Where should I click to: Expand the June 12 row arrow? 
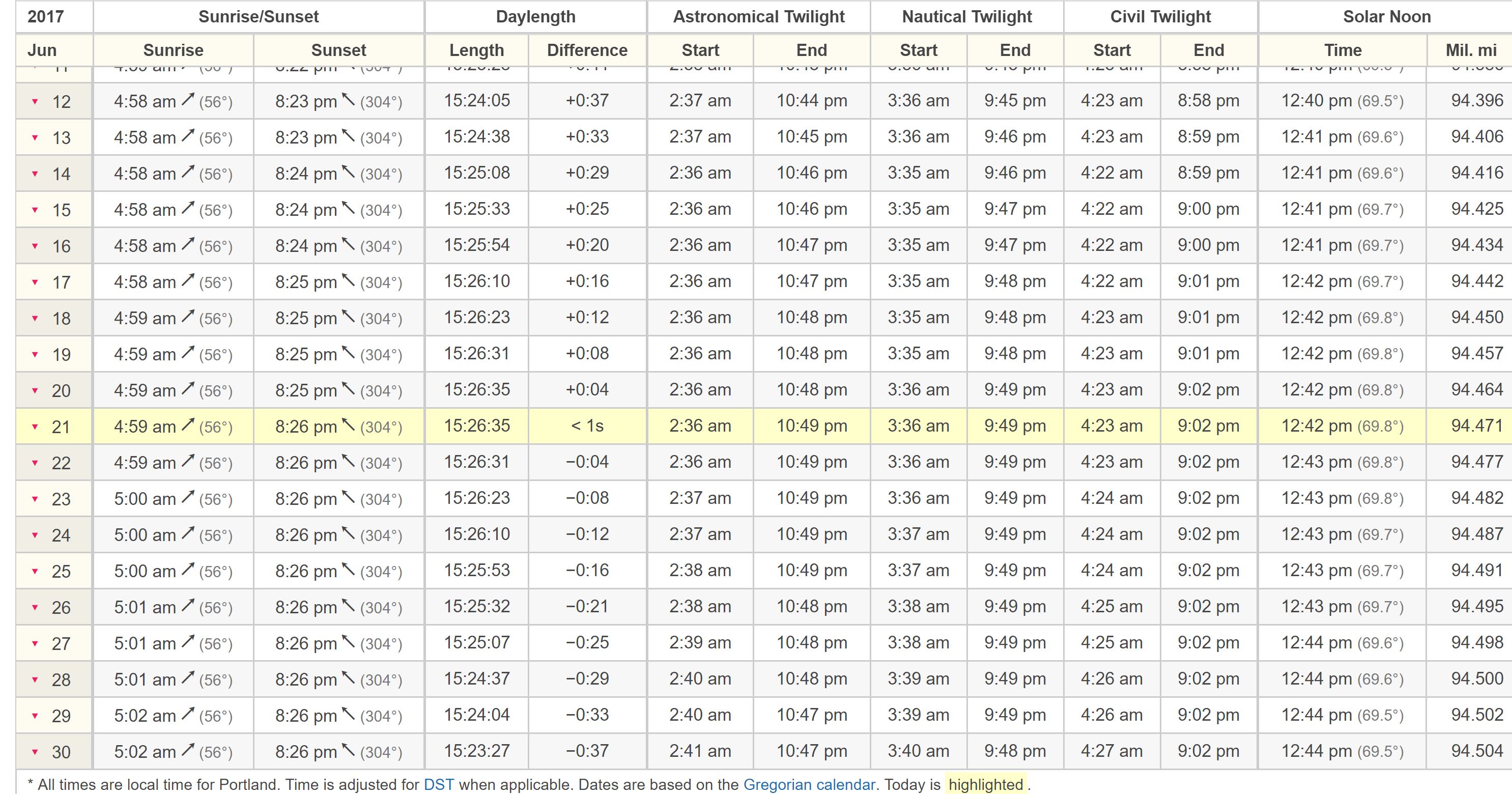(35, 102)
